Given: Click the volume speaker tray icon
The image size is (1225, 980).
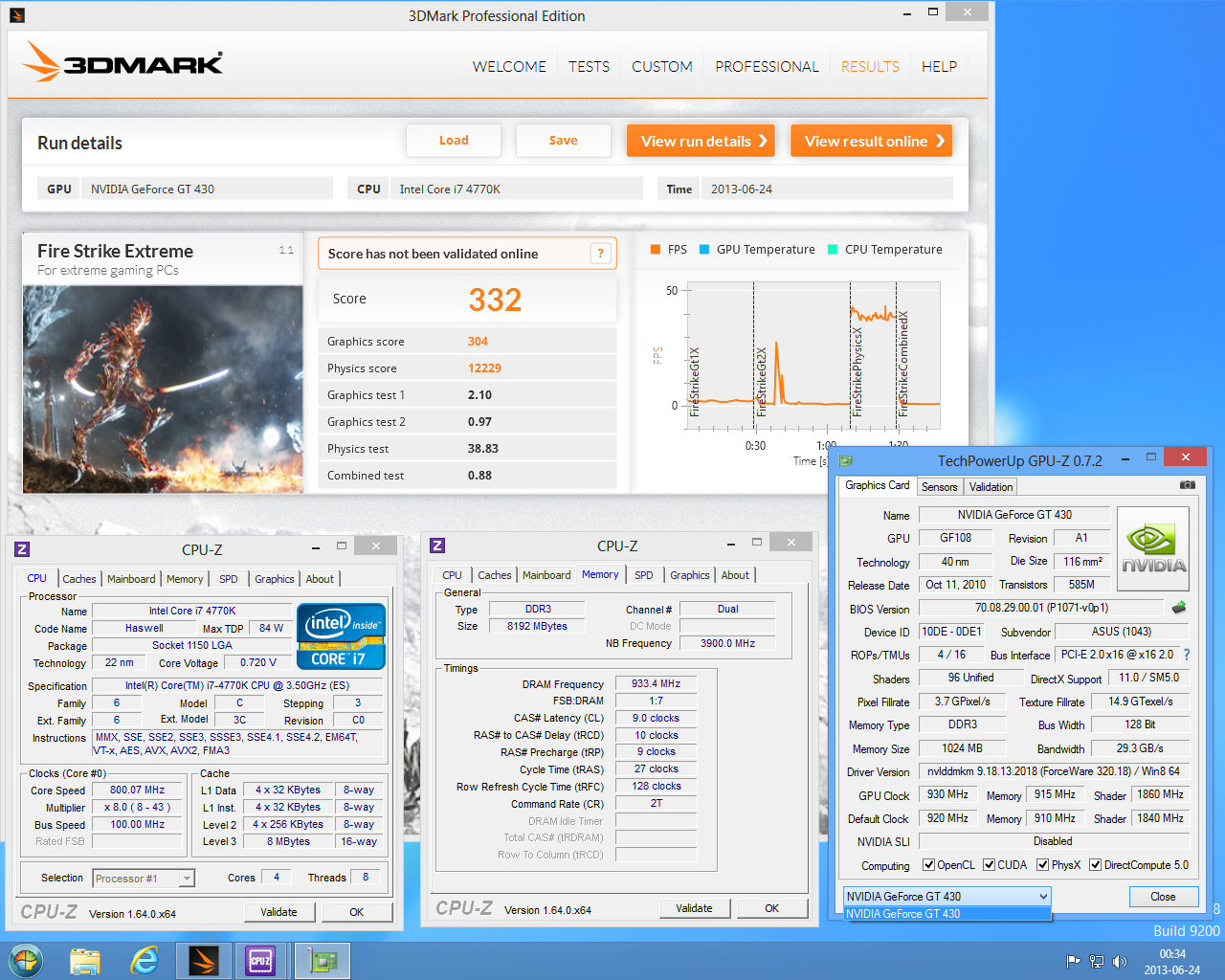Looking at the screenshot, I should pyautogui.click(x=1120, y=961).
